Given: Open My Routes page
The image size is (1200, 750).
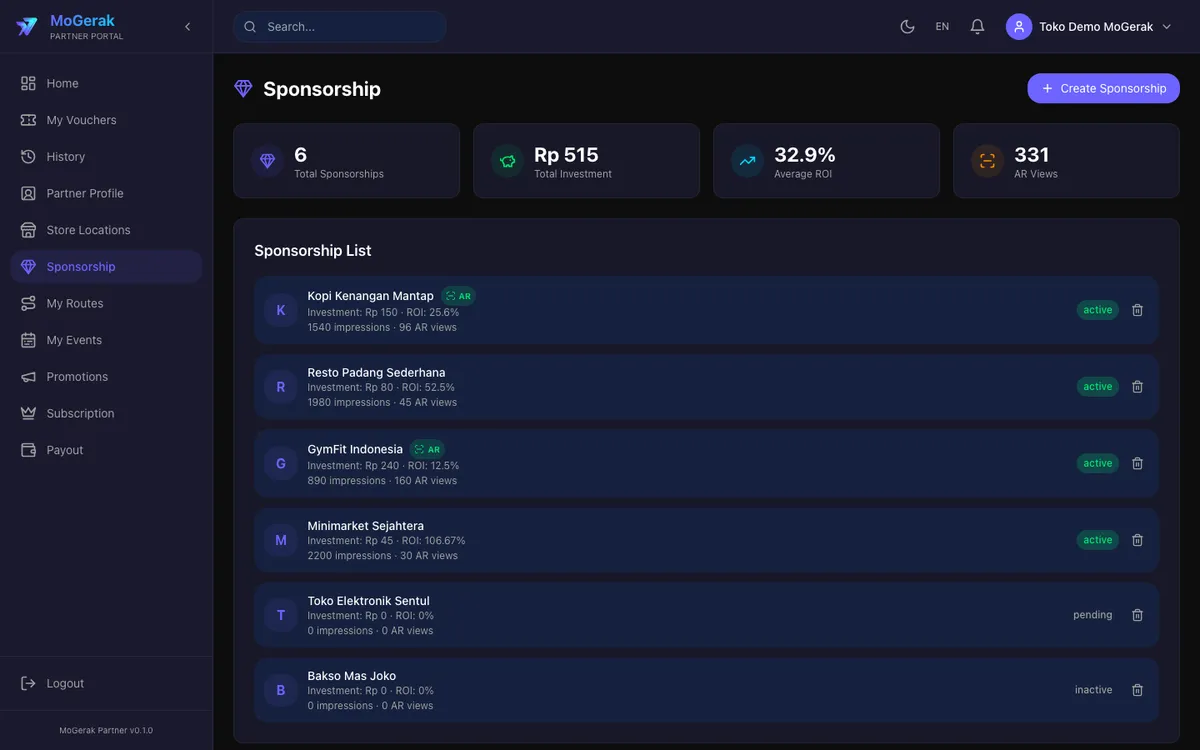Looking at the screenshot, I should coord(106,303).
